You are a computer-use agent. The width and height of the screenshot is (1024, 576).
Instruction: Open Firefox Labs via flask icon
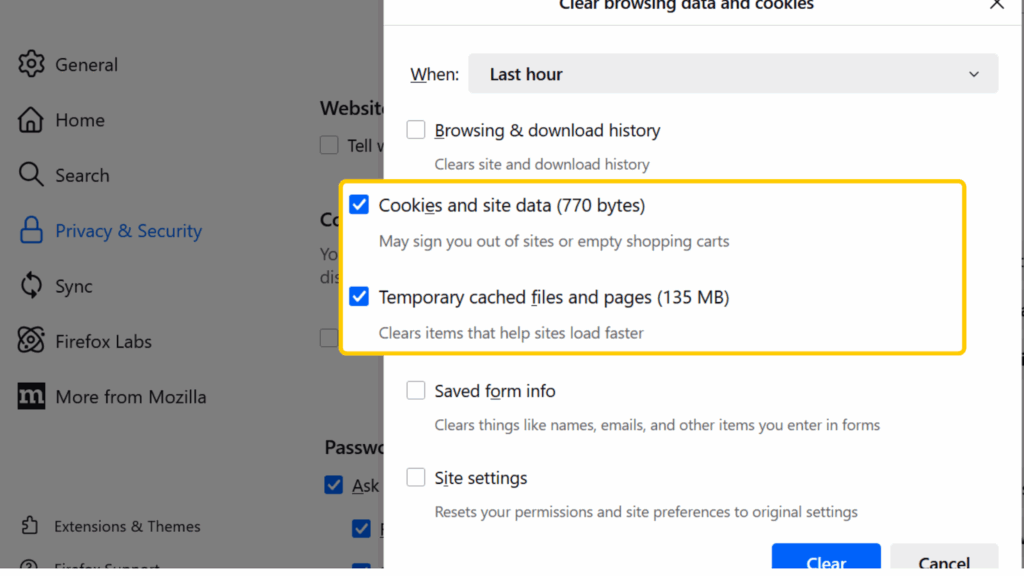33,341
